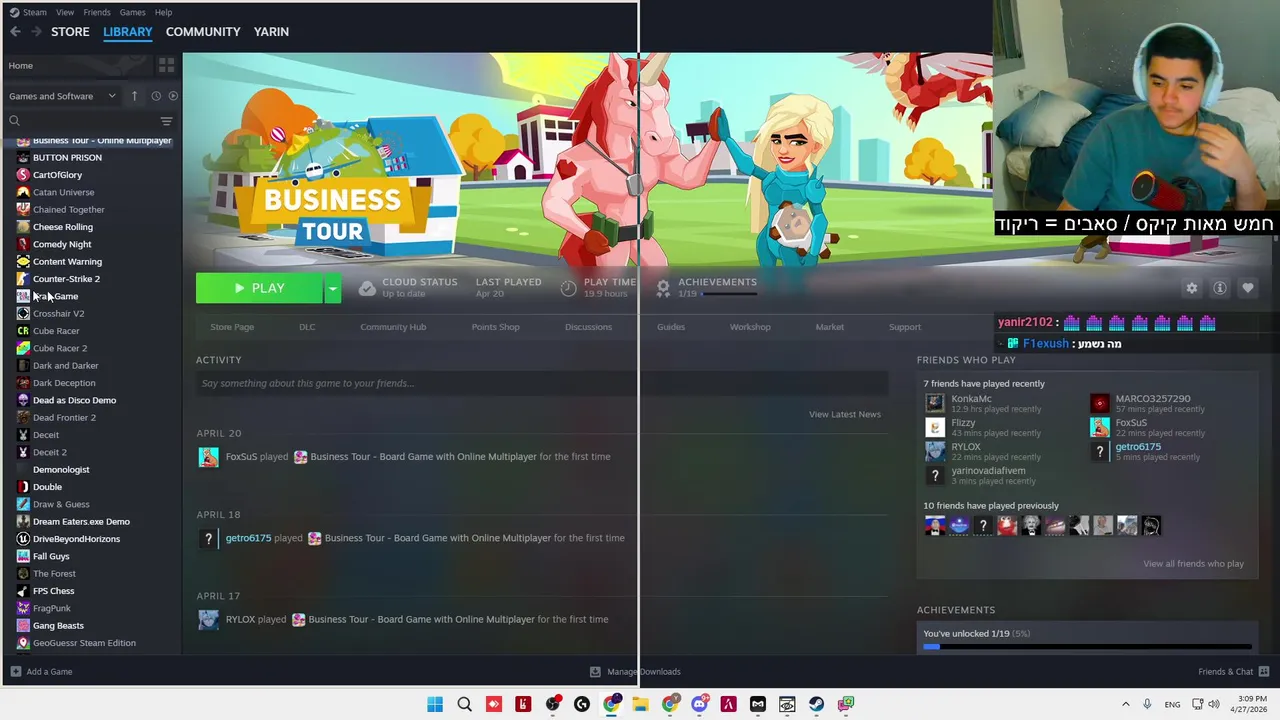Click View all friends who play
This screenshot has width=1280, height=720.
click(1193, 564)
